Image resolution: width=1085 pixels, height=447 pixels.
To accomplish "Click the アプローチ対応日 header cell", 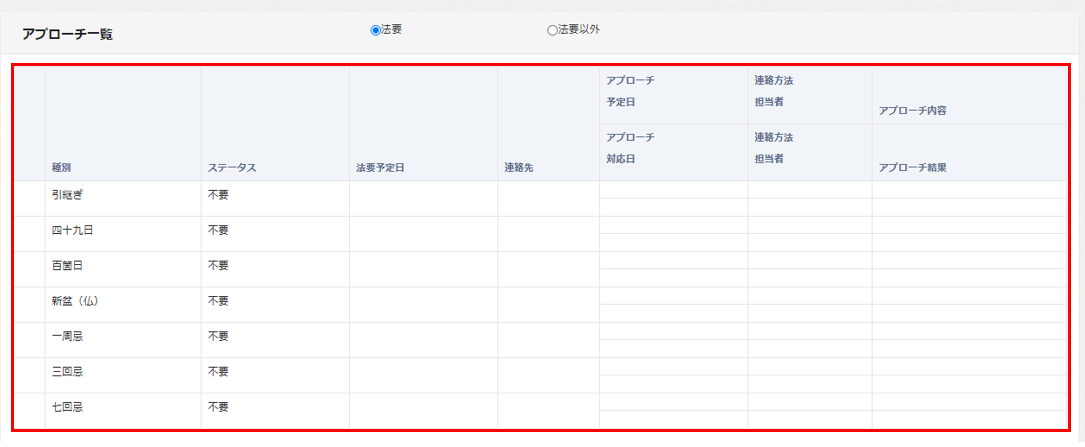I will [x=630, y=148].
